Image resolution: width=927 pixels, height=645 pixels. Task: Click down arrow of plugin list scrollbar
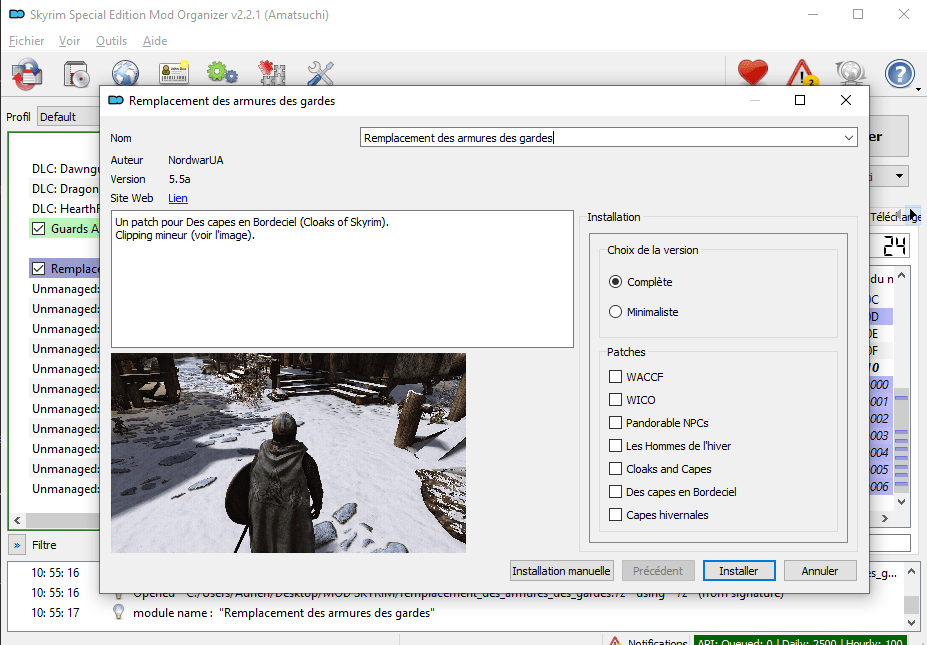pos(902,501)
